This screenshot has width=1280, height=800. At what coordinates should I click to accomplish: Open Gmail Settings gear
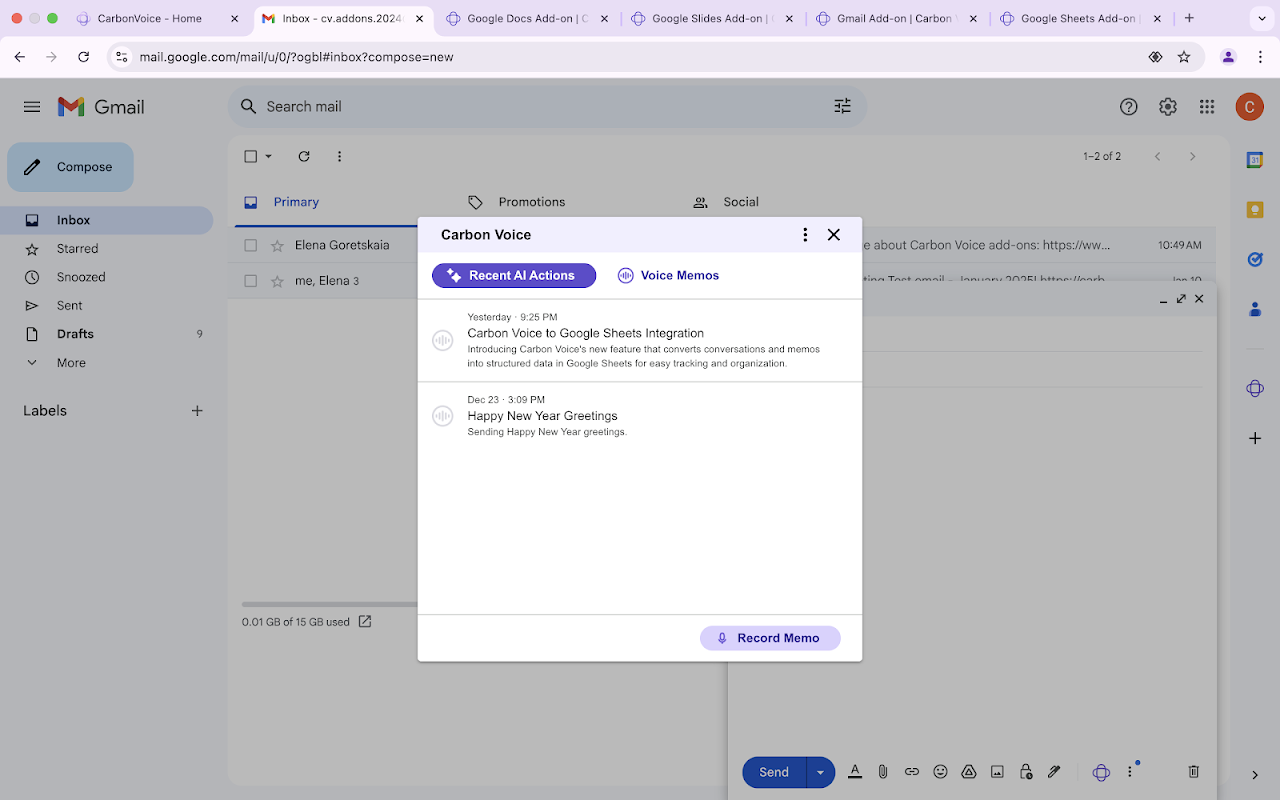point(1168,107)
